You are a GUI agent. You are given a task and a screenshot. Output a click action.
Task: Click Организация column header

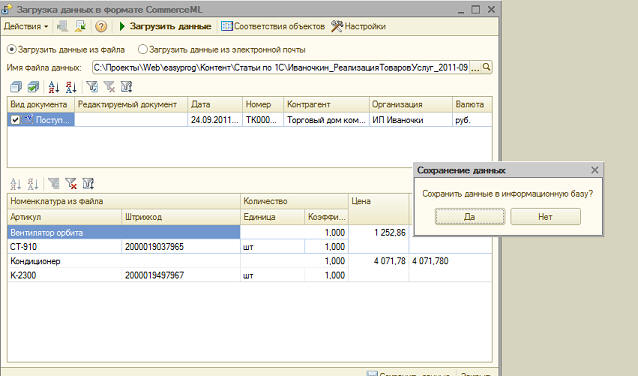411,105
